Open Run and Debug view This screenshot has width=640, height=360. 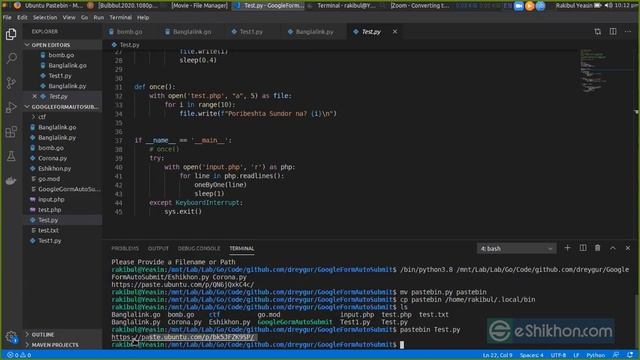[x=11, y=107]
